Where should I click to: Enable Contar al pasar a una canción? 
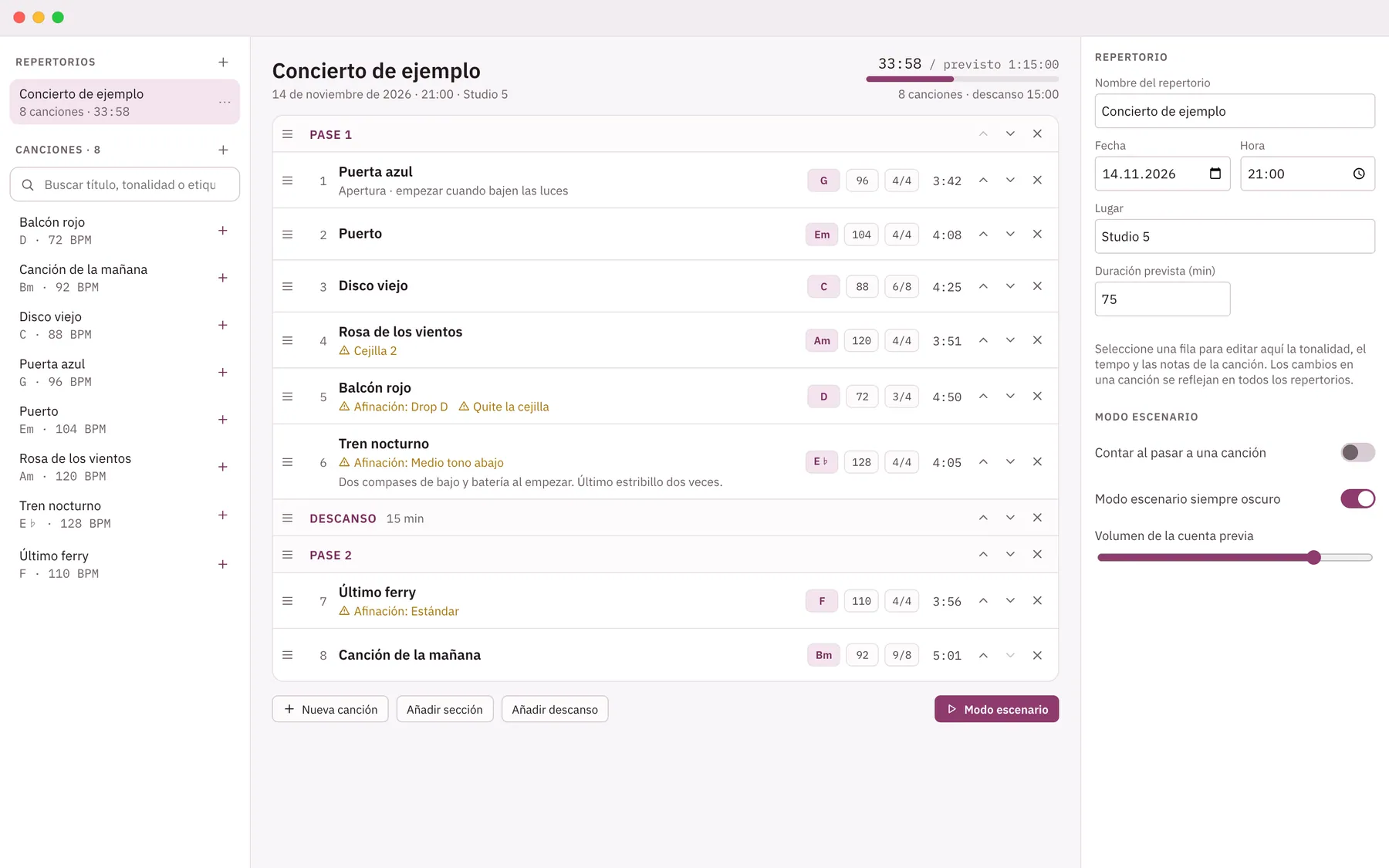(1357, 452)
